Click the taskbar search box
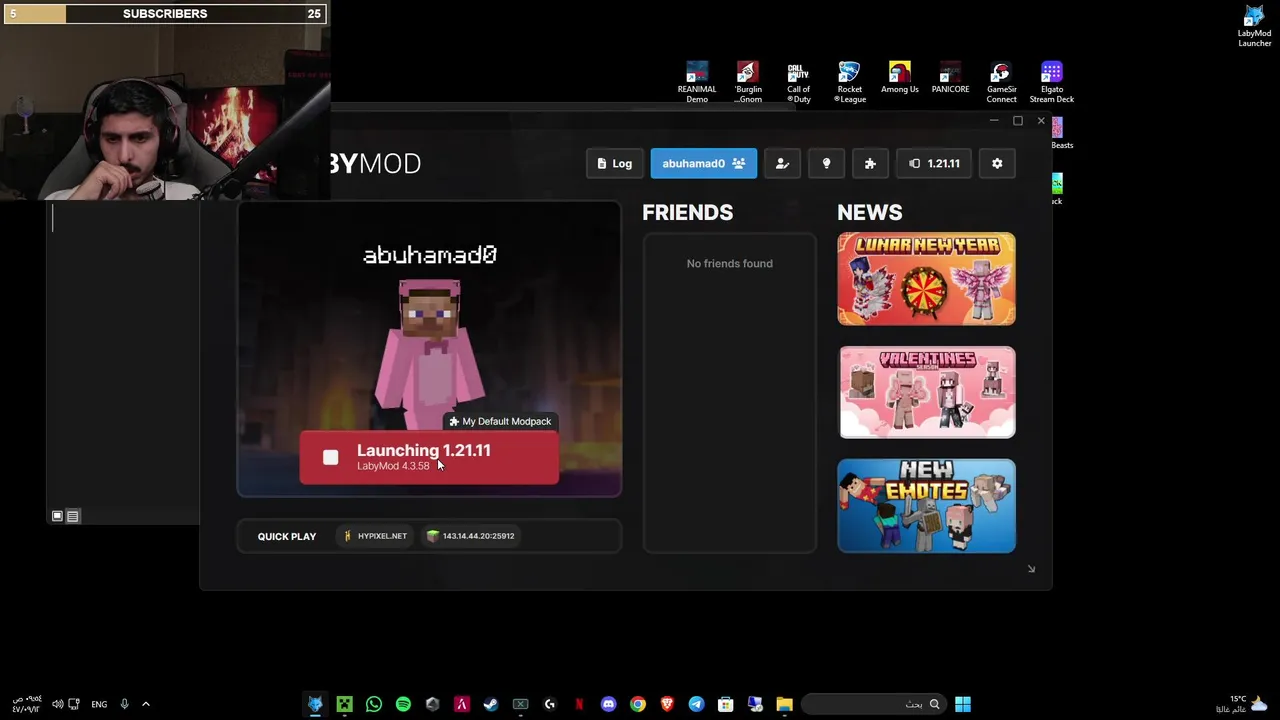Screen dimensions: 1280x720 [873, 704]
